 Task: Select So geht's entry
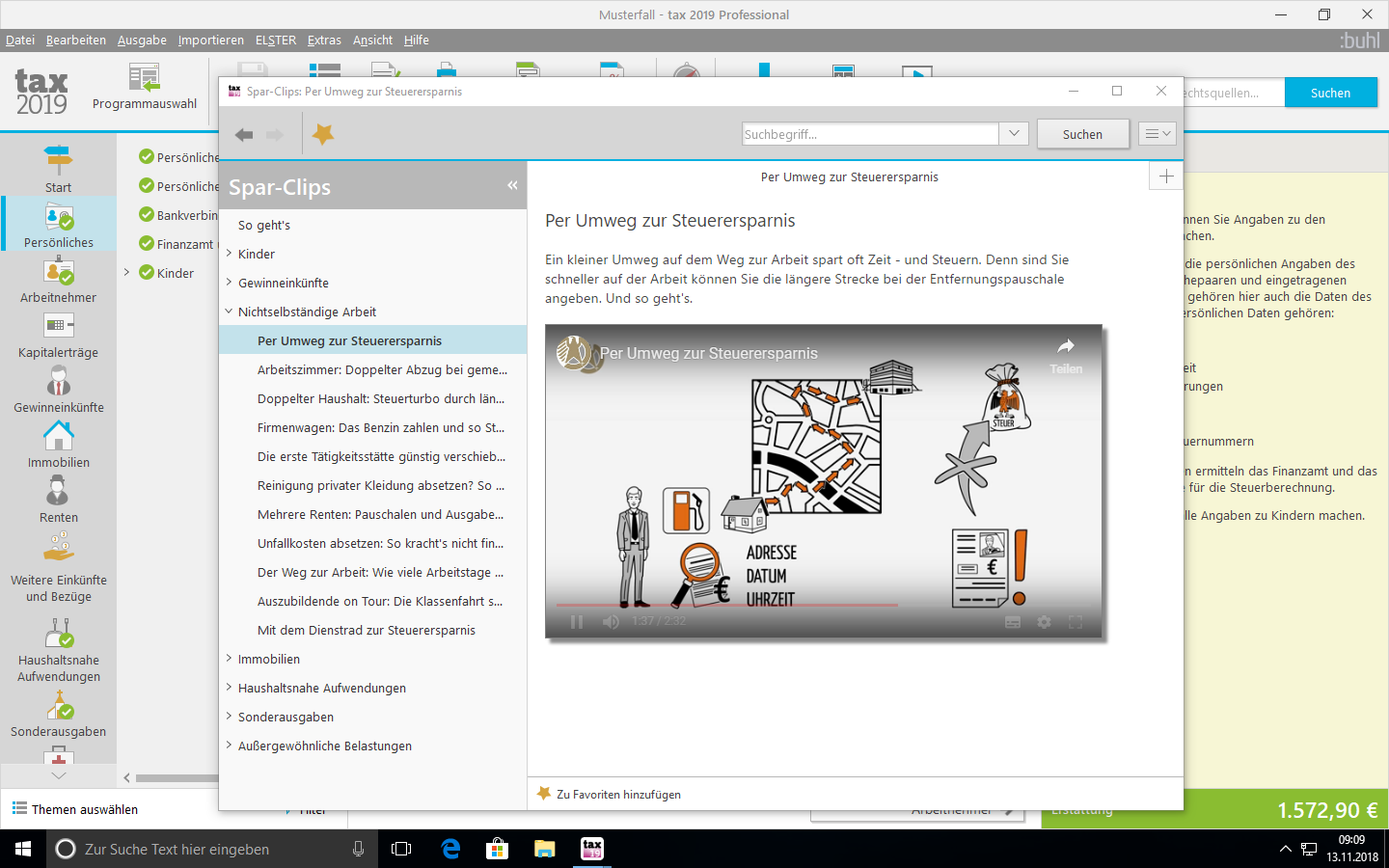coord(264,225)
